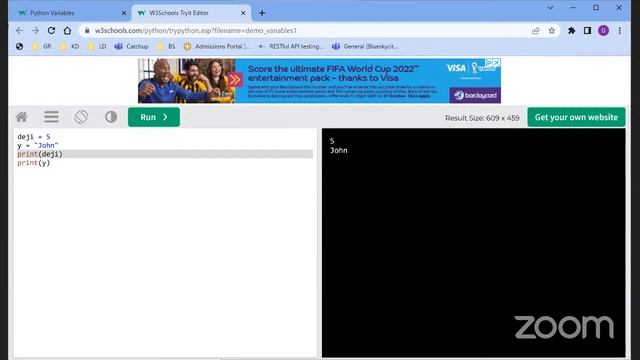This screenshot has height=360, width=640.
Task: Click code line deji = 5
Action: [x=34, y=137]
